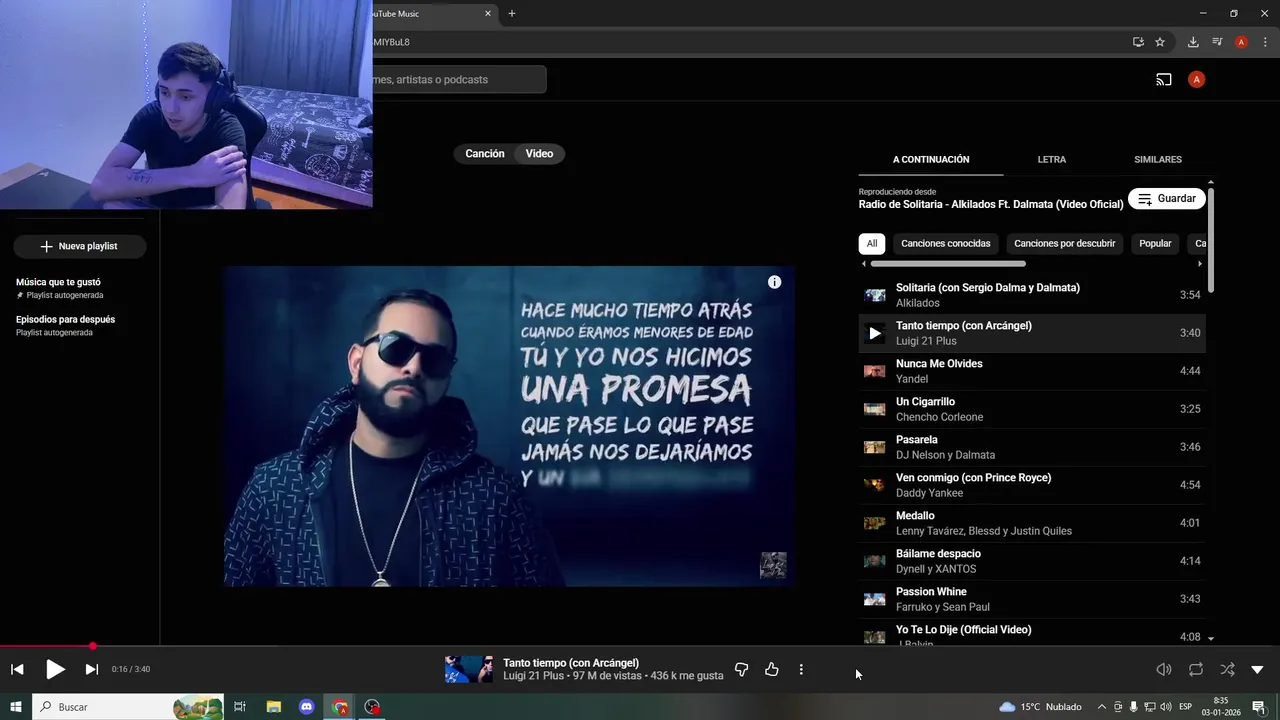Viewport: 1280px width, 720px height.
Task: Click the filter chips horizontal scrollbar
Action: [948, 264]
